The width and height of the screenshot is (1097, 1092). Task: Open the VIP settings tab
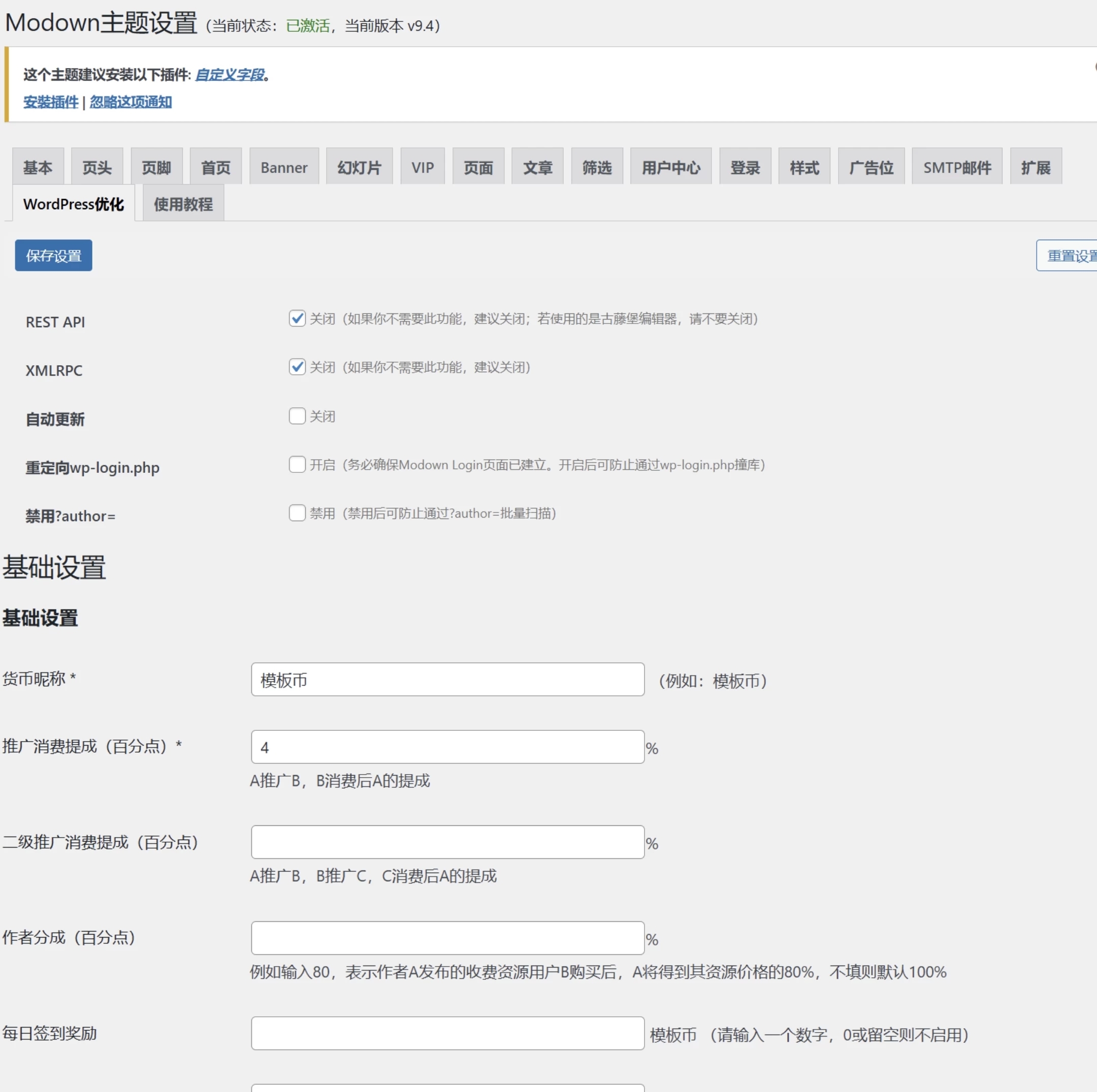[422, 167]
